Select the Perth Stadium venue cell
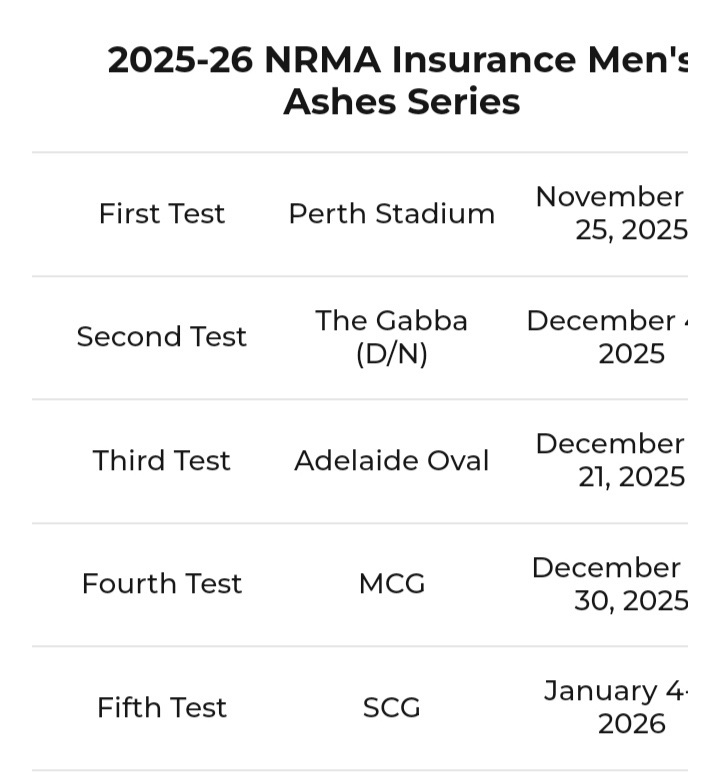This screenshot has height=778, width=720. (x=392, y=214)
